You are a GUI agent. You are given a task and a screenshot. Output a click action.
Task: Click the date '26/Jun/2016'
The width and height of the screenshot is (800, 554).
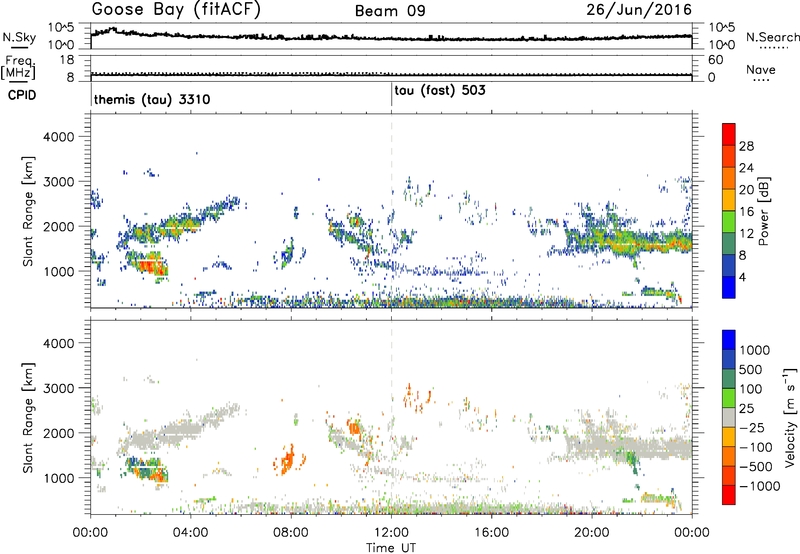639,10
